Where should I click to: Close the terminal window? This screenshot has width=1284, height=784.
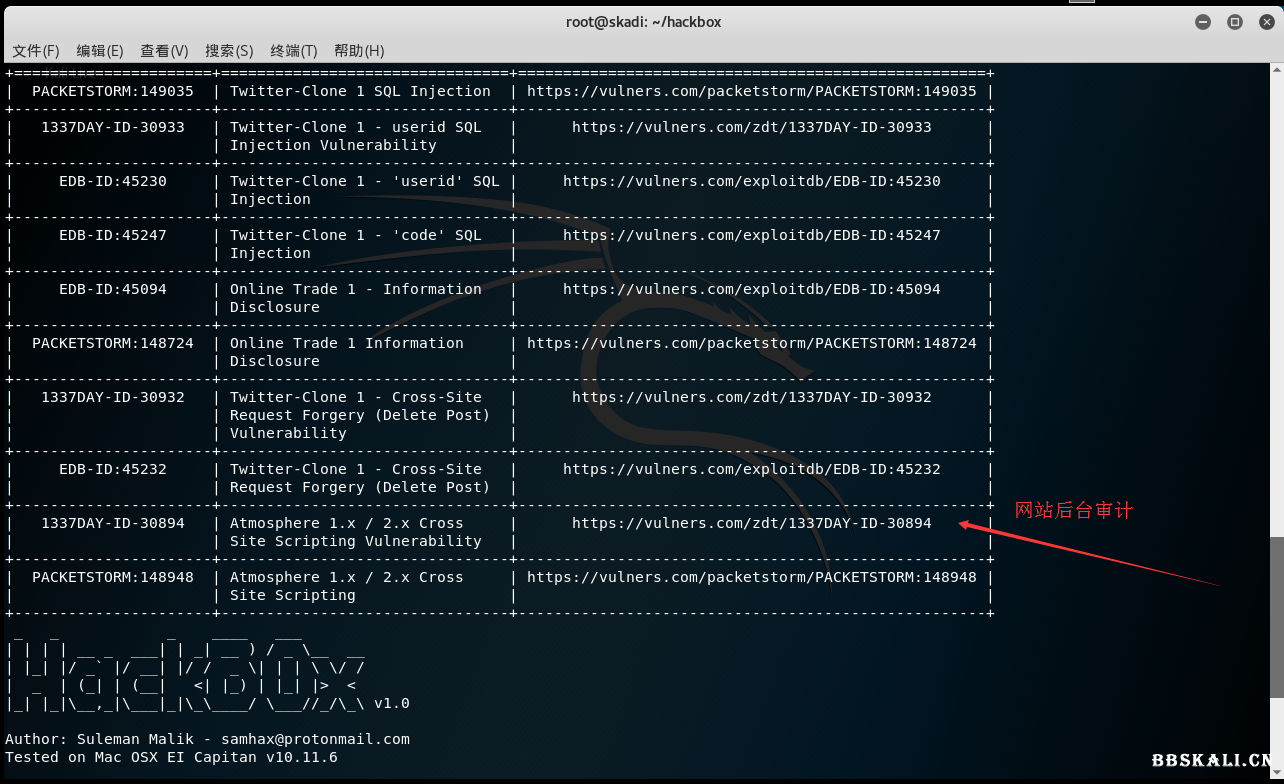pos(1266,22)
